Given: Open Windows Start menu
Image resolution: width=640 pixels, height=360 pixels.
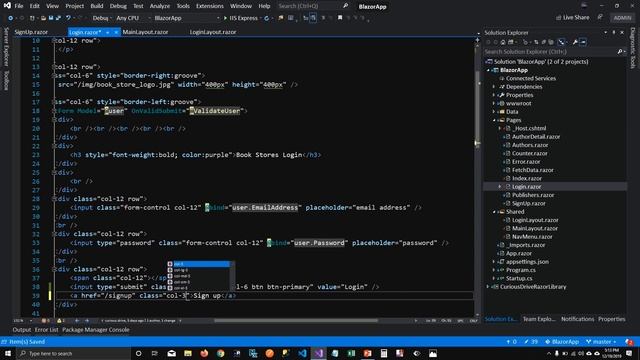Looking at the screenshot, I should (x=8, y=353).
